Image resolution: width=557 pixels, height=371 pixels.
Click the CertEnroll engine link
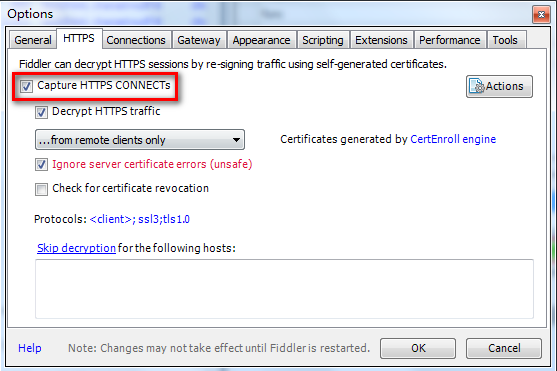(x=453, y=139)
